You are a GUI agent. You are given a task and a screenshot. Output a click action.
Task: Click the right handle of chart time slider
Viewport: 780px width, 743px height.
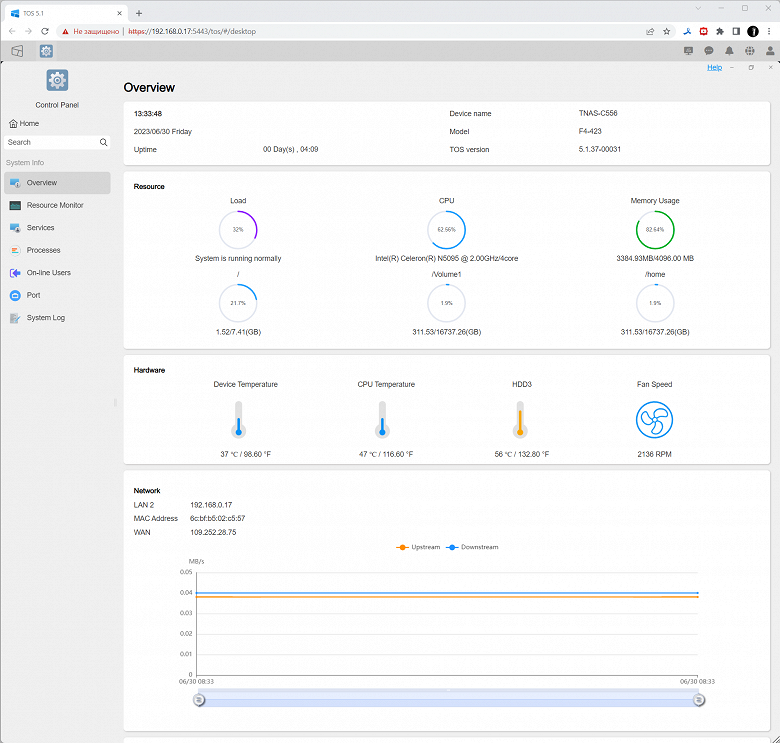pyautogui.click(x=698, y=700)
